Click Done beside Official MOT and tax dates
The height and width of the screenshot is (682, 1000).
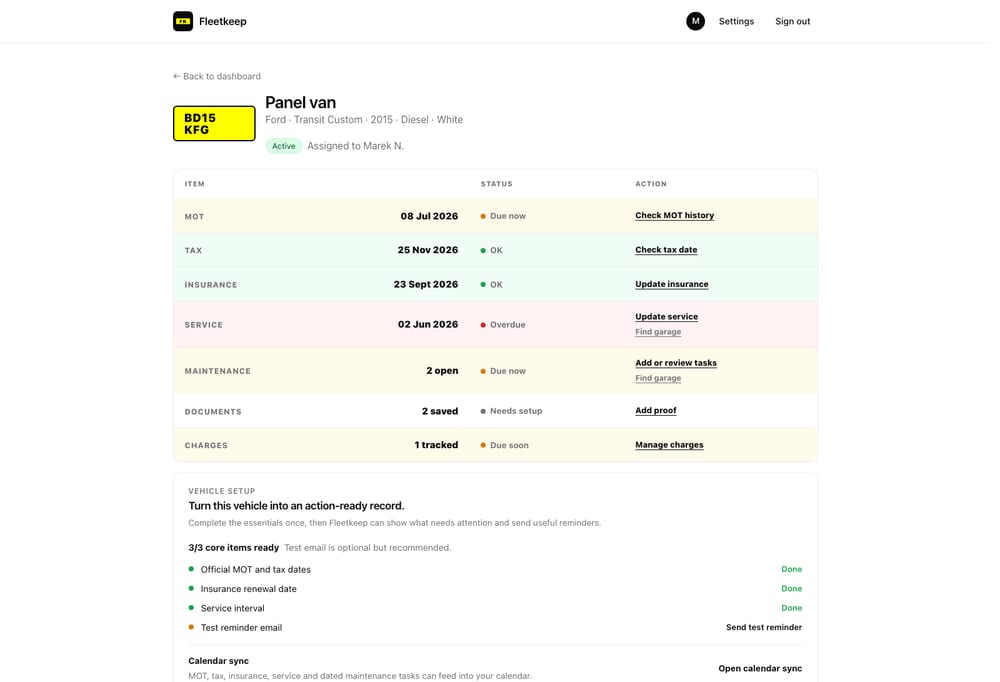pyautogui.click(x=791, y=569)
